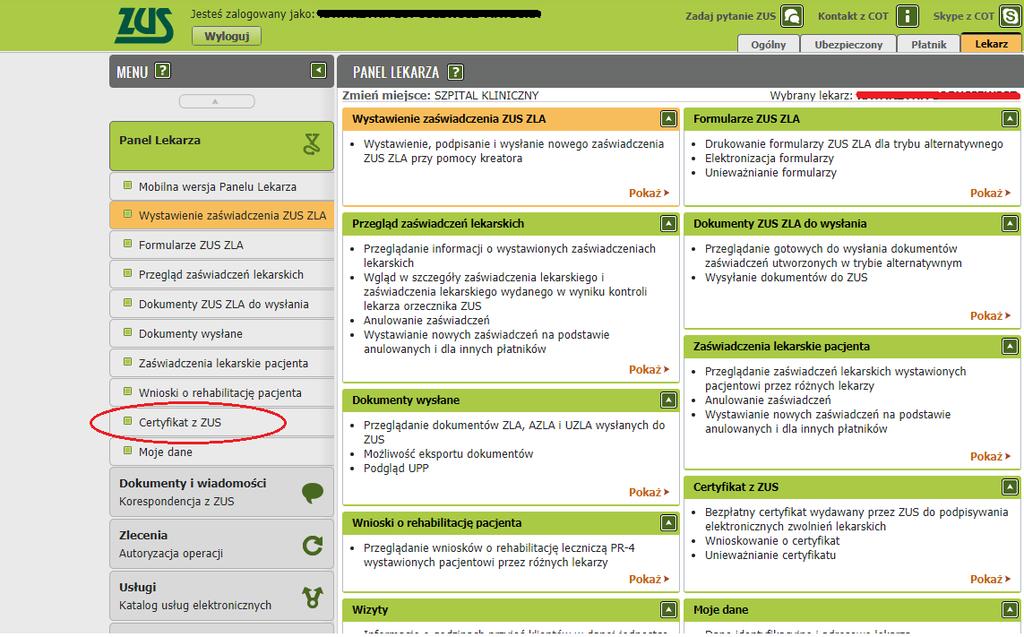Viewport: 1024px width, 637px height.
Task: Open help icon next to MENU
Action: pyautogui.click(x=163, y=71)
